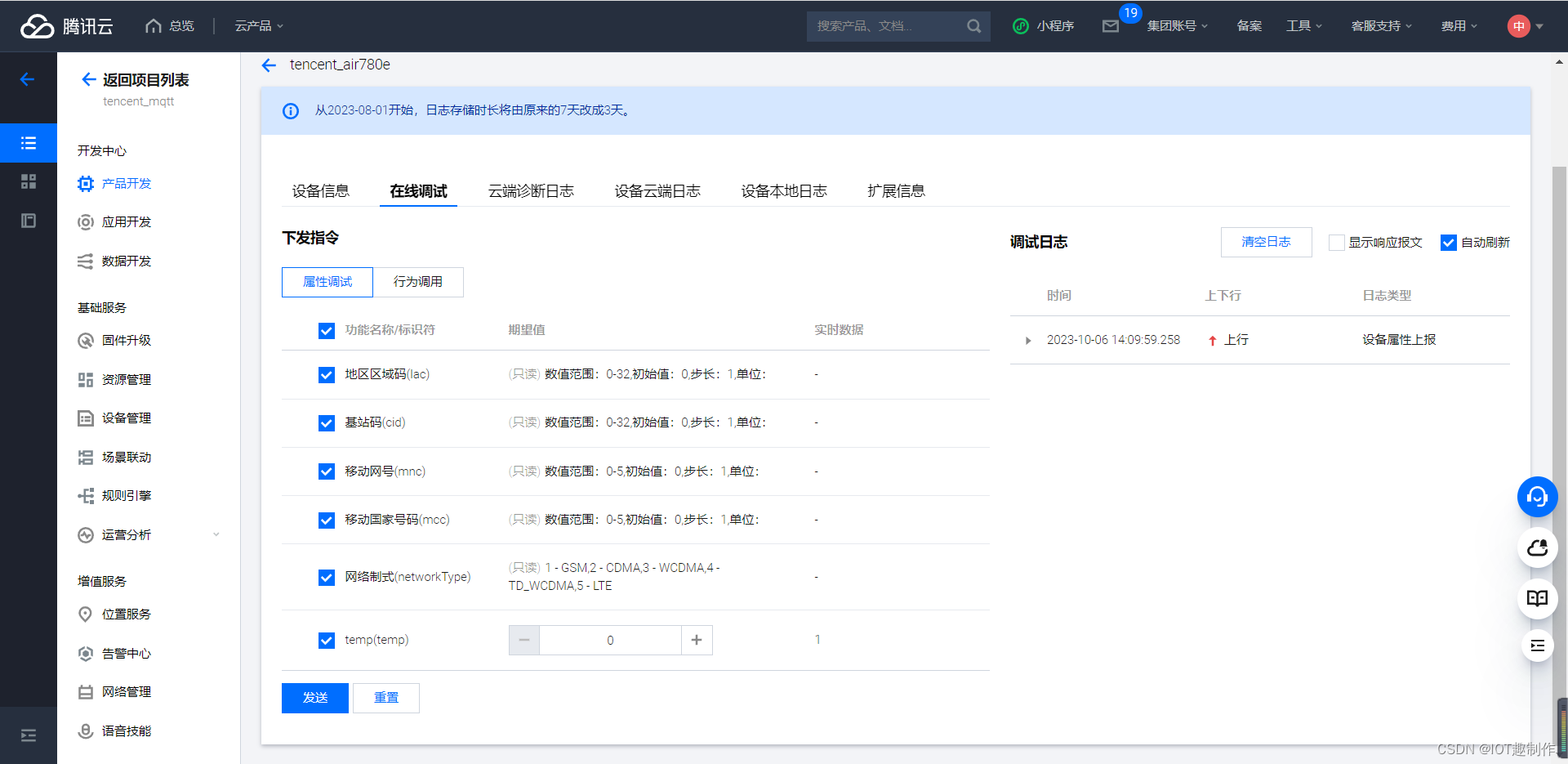
Task: Increase temp value with plus button
Action: [x=697, y=641]
